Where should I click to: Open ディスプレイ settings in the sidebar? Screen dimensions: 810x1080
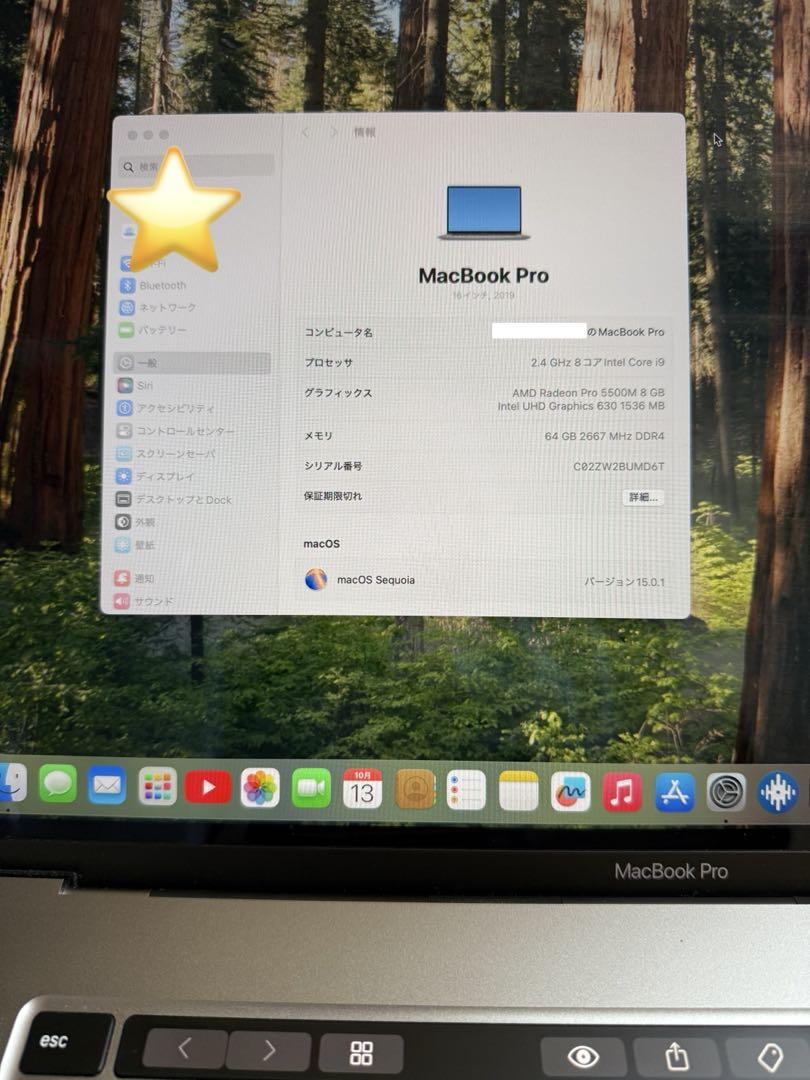(x=155, y=476)
